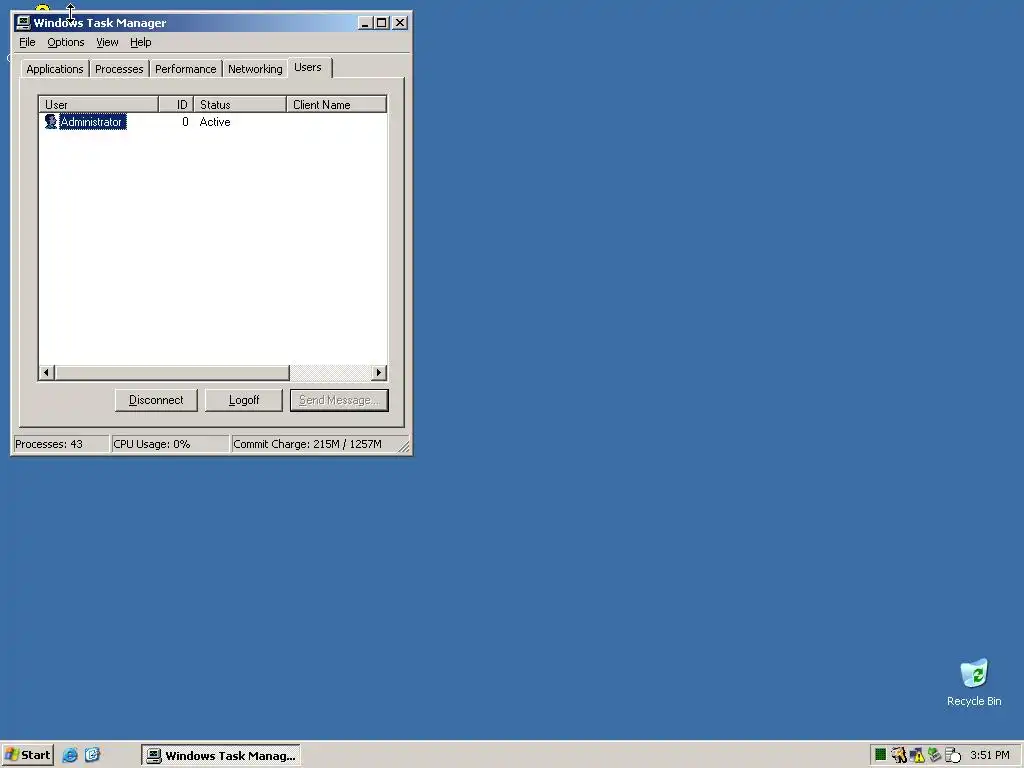
Task: Click the Disconnect button
Action: click(156, 400)
